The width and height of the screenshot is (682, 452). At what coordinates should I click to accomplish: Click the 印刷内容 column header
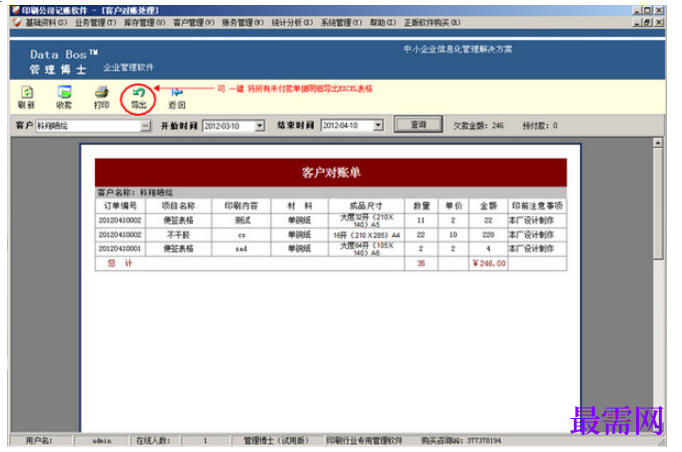click(241, 206)
